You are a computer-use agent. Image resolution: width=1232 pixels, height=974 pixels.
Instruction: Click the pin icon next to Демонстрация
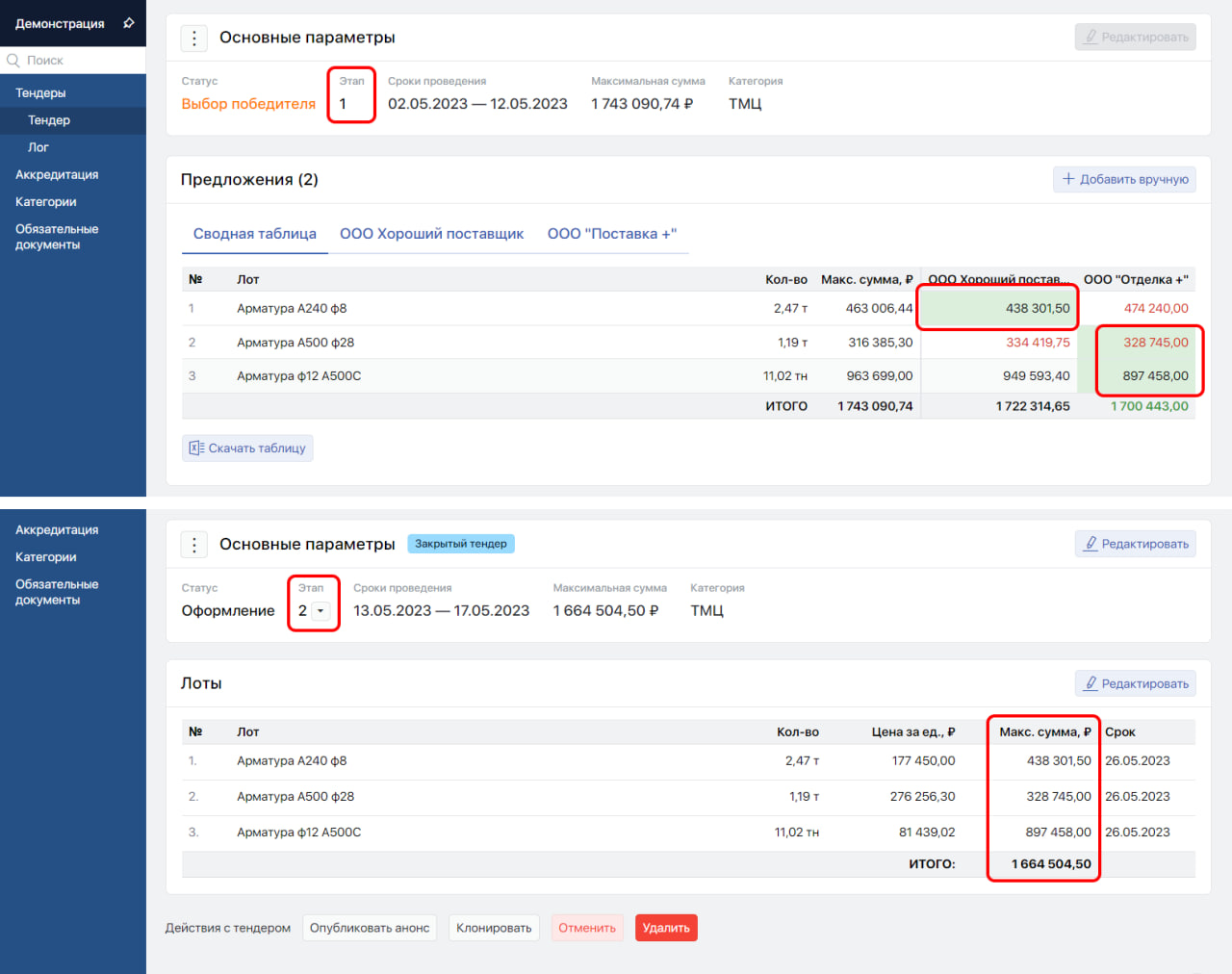(x=128, y=23)
